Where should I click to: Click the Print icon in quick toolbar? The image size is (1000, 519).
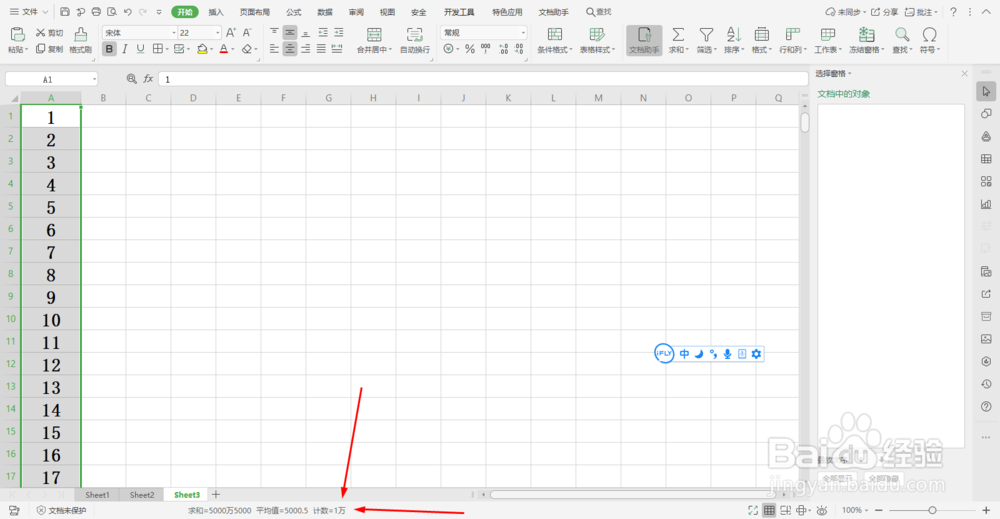pyautogui.click(x=96, y=11)
